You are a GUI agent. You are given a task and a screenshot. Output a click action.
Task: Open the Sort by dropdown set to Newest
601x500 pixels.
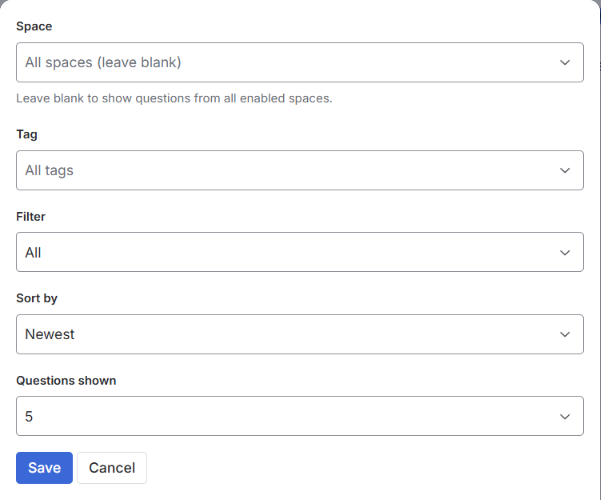pyautogui.click(x=300, y=334)
